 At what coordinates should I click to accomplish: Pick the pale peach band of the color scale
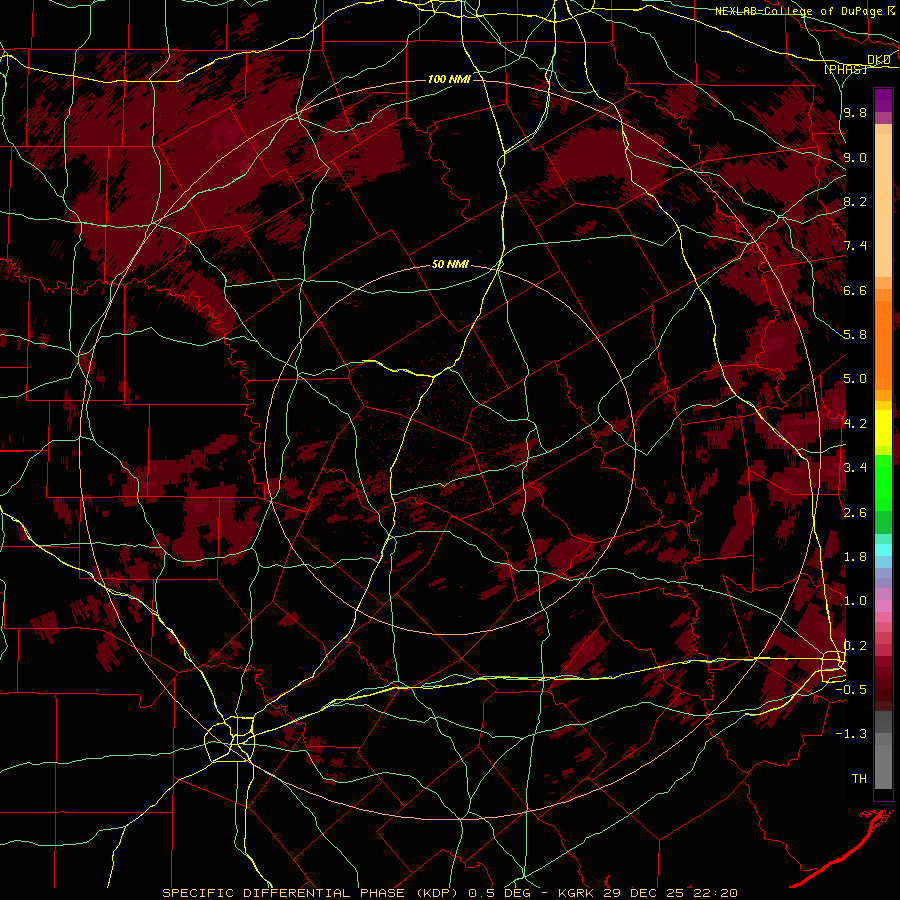(x=883, y=205)
